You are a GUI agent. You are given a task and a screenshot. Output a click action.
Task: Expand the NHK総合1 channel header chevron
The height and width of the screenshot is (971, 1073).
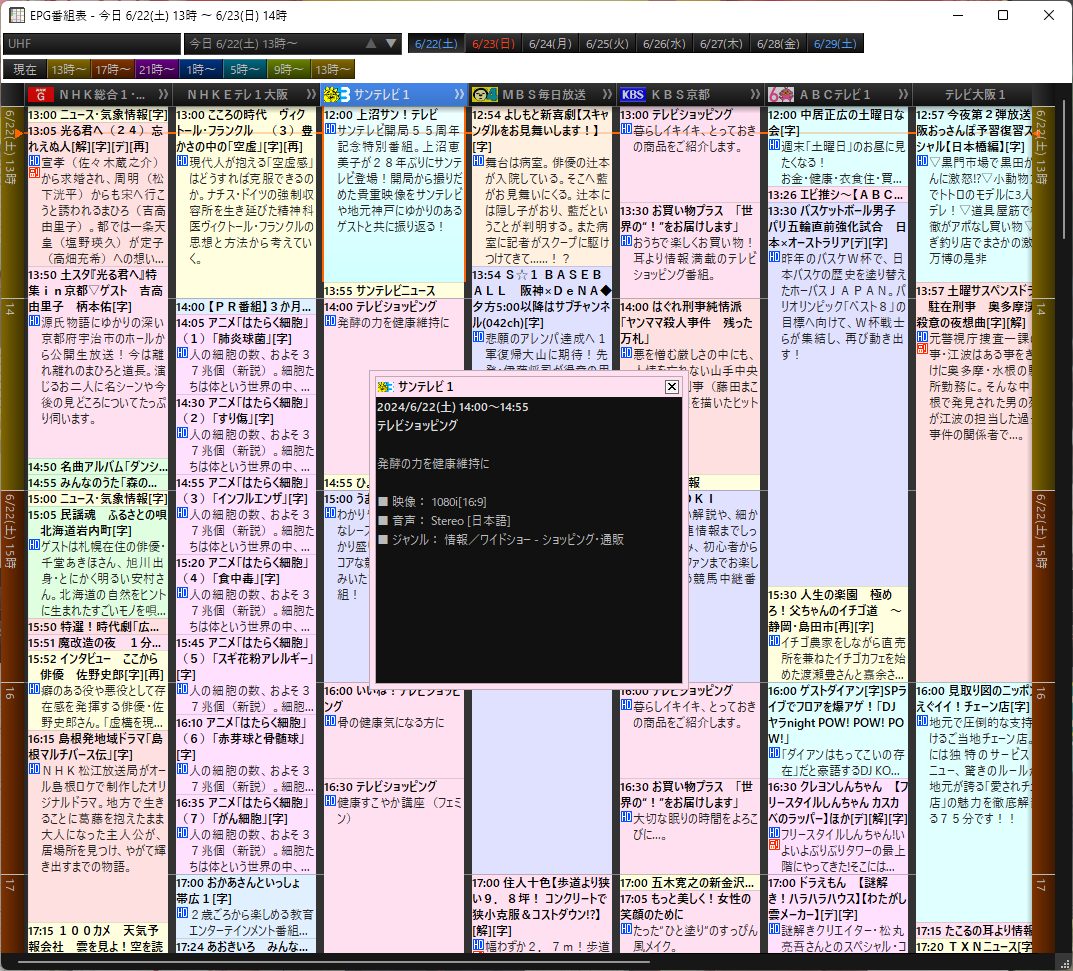163,94
